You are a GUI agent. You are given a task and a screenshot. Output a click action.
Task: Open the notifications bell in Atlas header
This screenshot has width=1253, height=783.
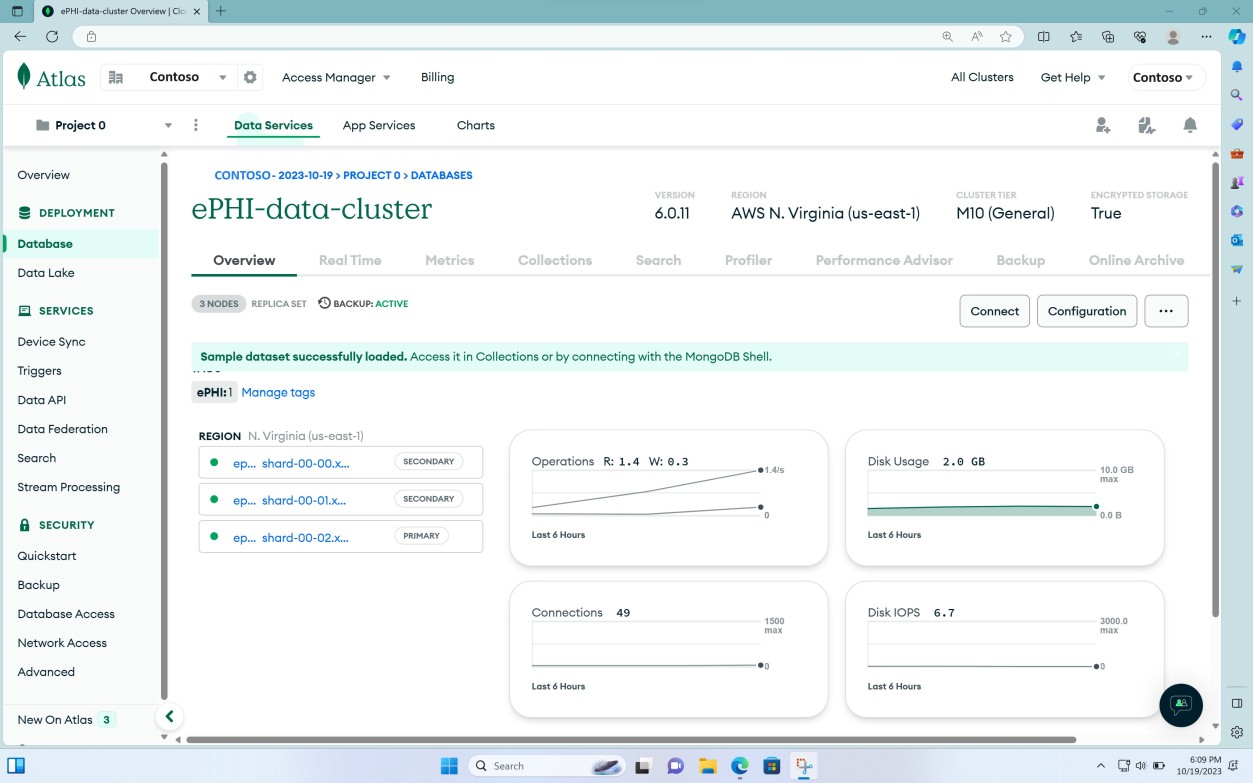point(1189,124)
